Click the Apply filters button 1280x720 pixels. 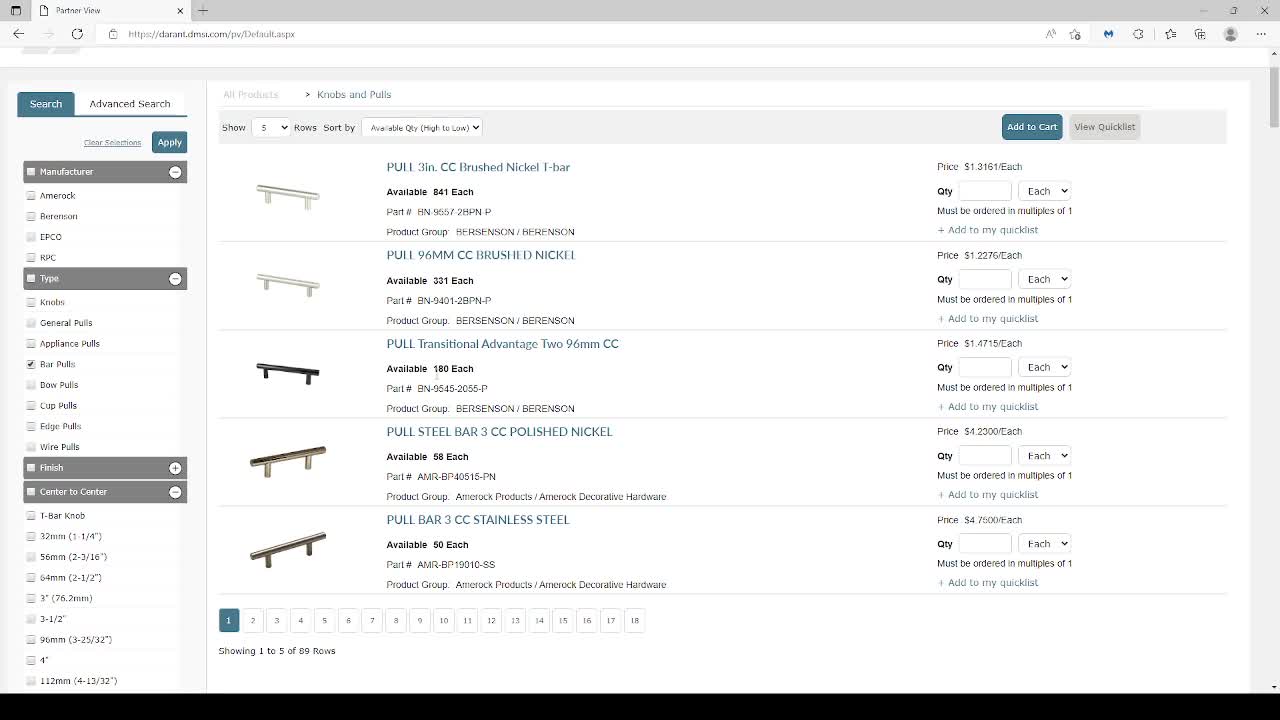point(169,142)
